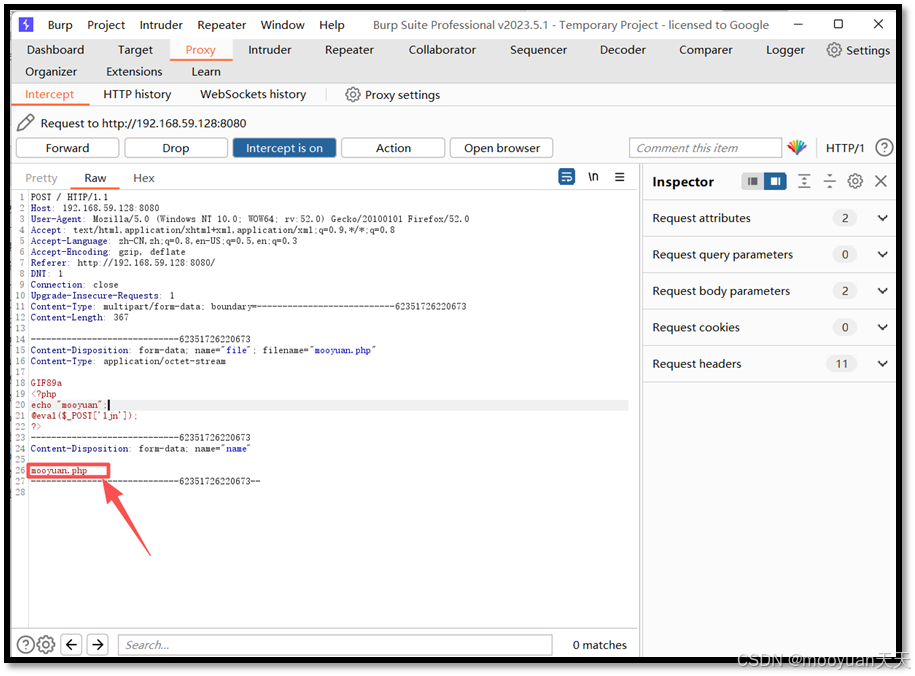Open the Settings gear in top bar

tap(858, 50)
